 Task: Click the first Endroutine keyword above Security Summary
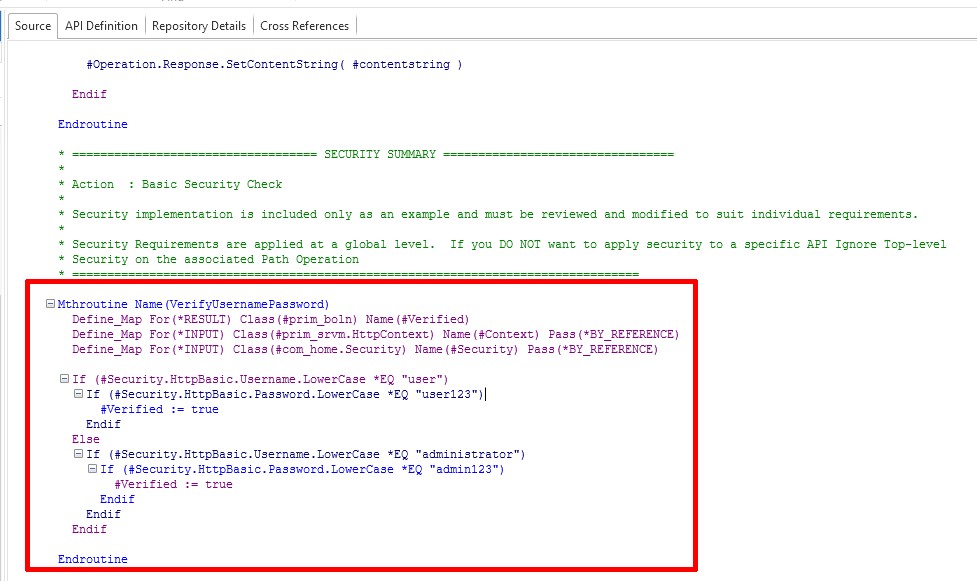point(93,124)
